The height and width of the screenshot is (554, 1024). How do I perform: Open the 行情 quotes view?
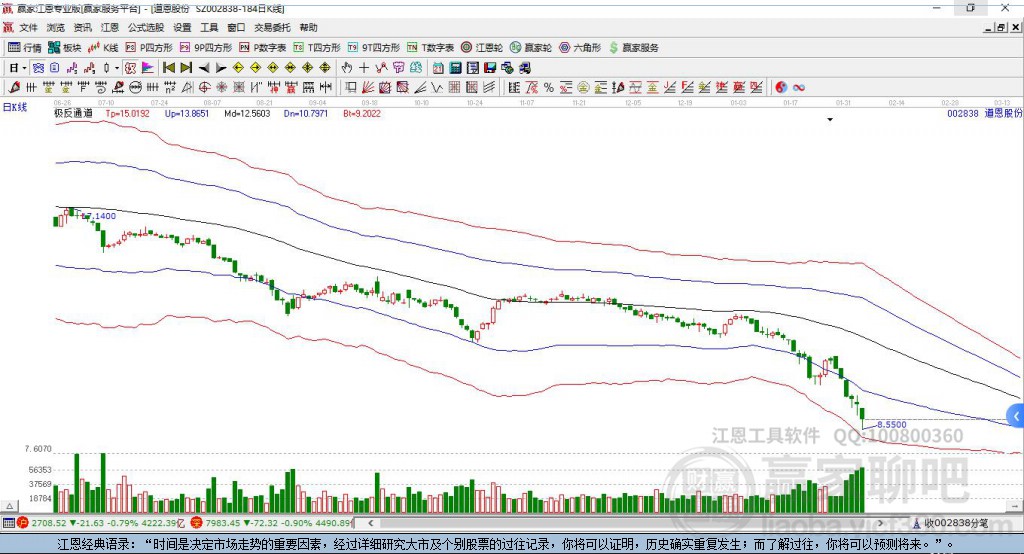tap(24, 48)
